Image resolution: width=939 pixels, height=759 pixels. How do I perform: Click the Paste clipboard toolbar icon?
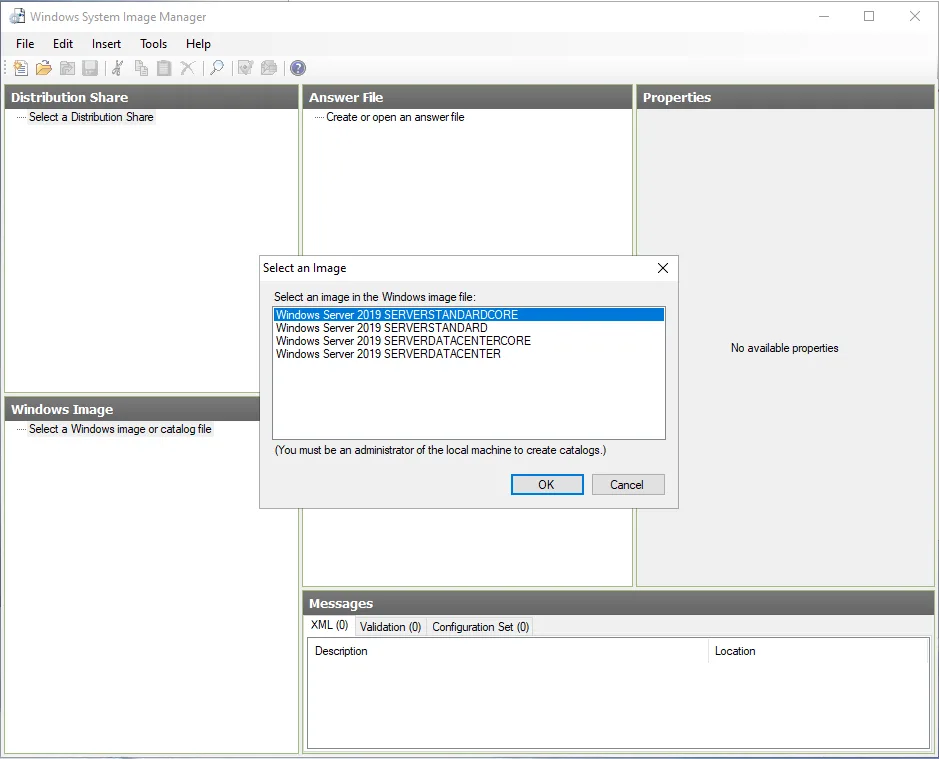[164, 68]
